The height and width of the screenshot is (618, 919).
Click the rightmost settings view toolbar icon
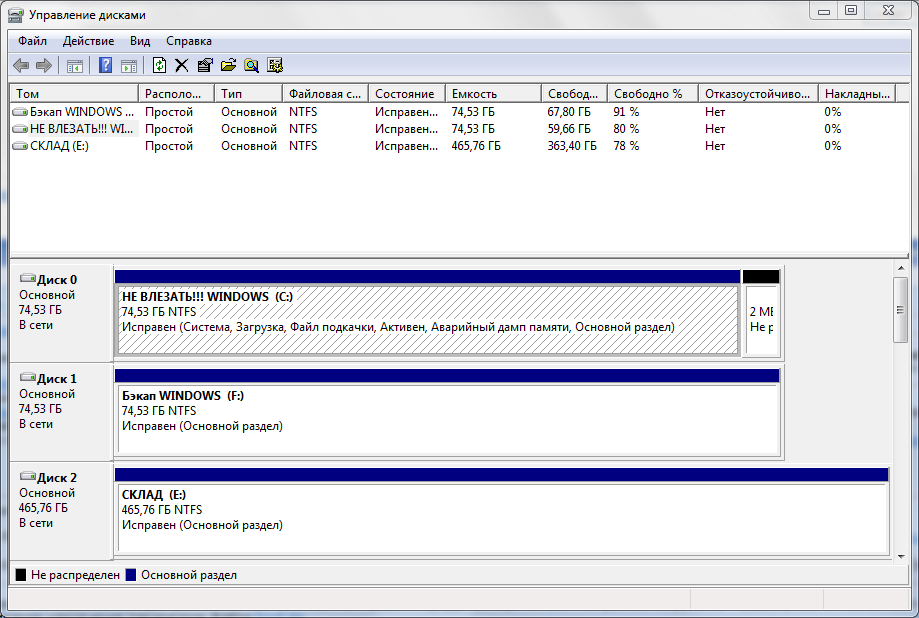point(275,66)
